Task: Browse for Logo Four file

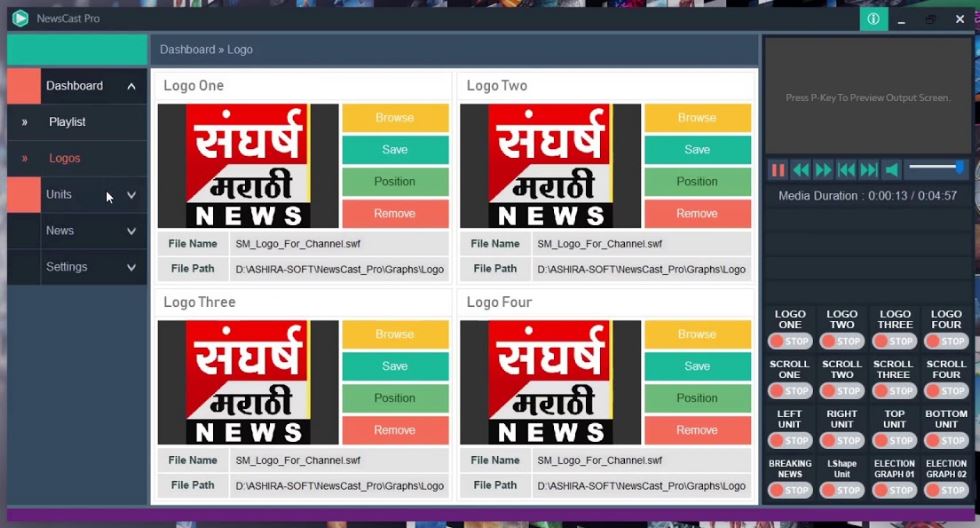Action: coord(698,334)
